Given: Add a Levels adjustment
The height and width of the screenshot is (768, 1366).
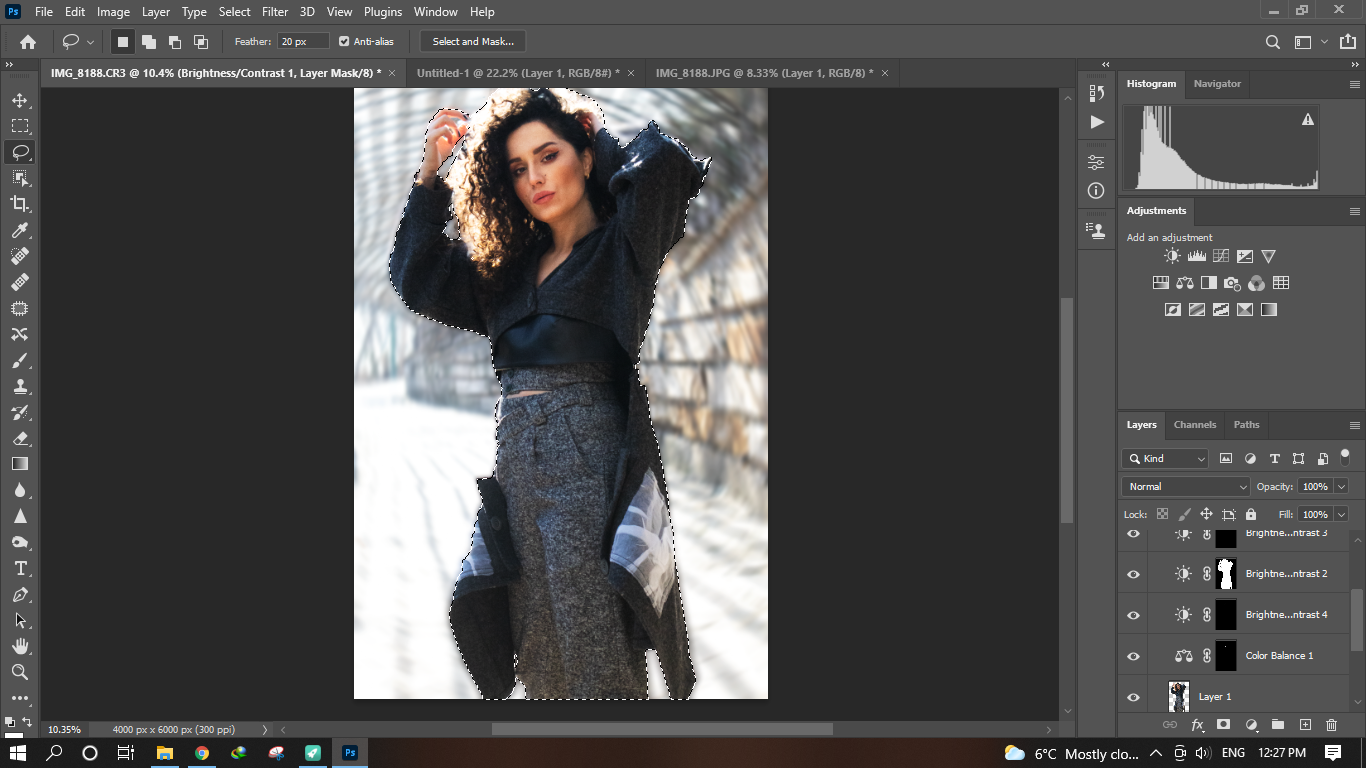Looking at the screenshot, I should point(1196,257).
